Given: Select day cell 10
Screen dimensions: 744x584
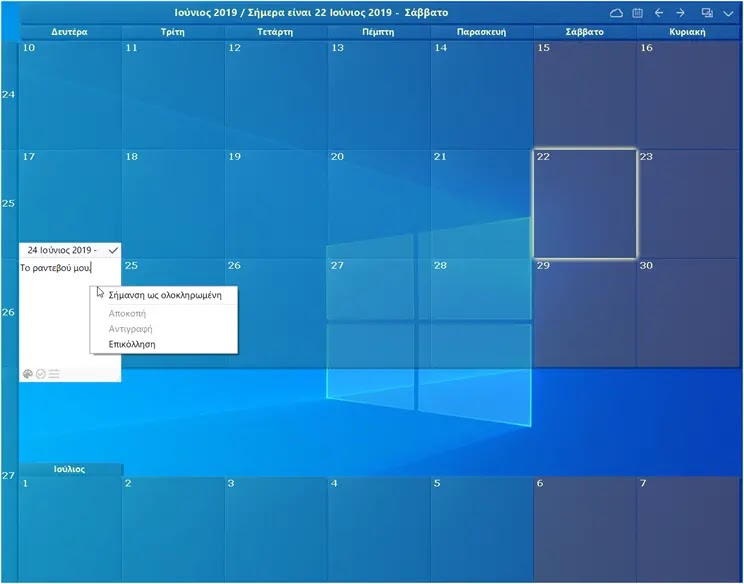Looking at the screenshot, I should pos(70,95).
